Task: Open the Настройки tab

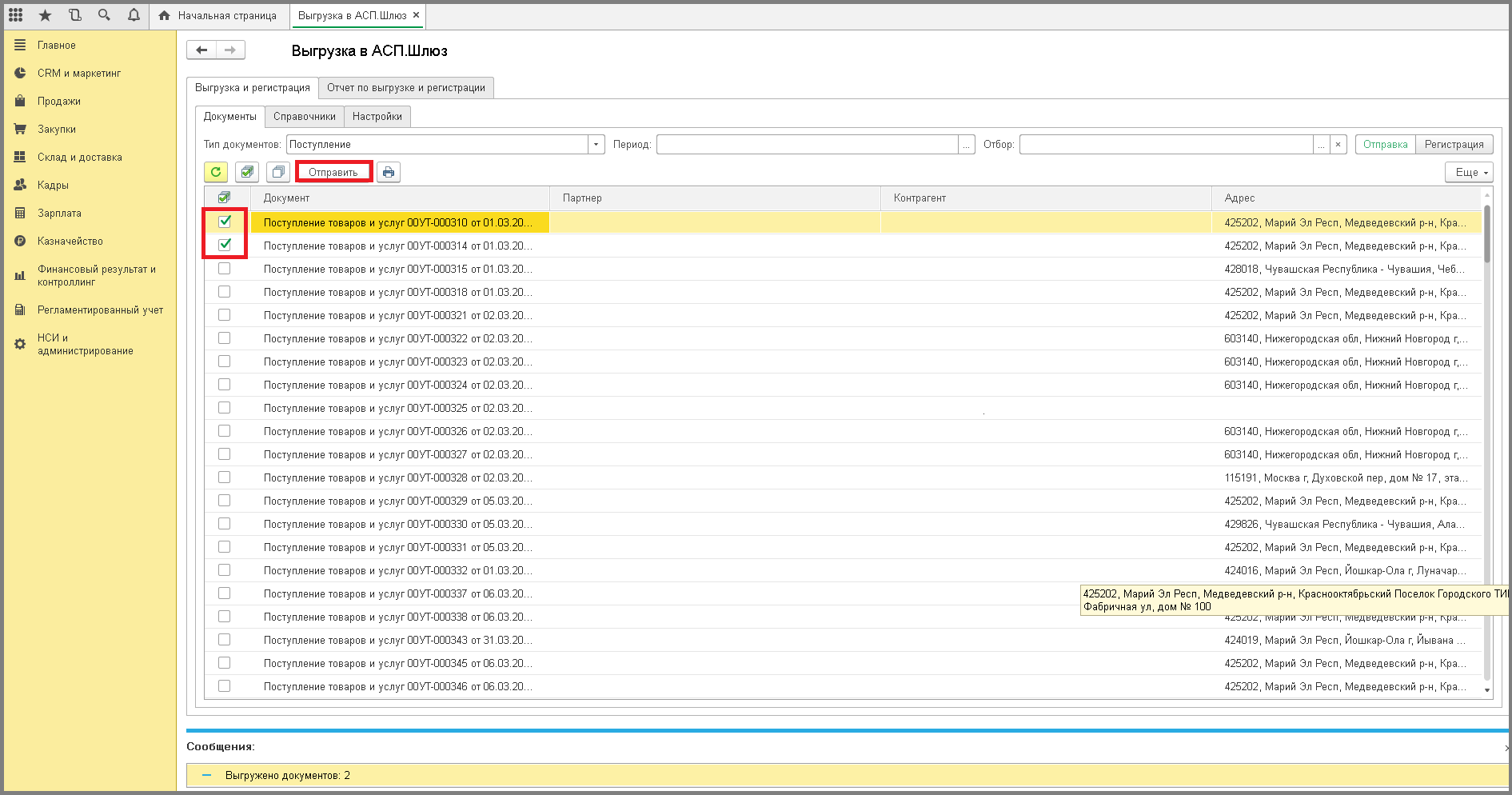Action: pos(377,117)
